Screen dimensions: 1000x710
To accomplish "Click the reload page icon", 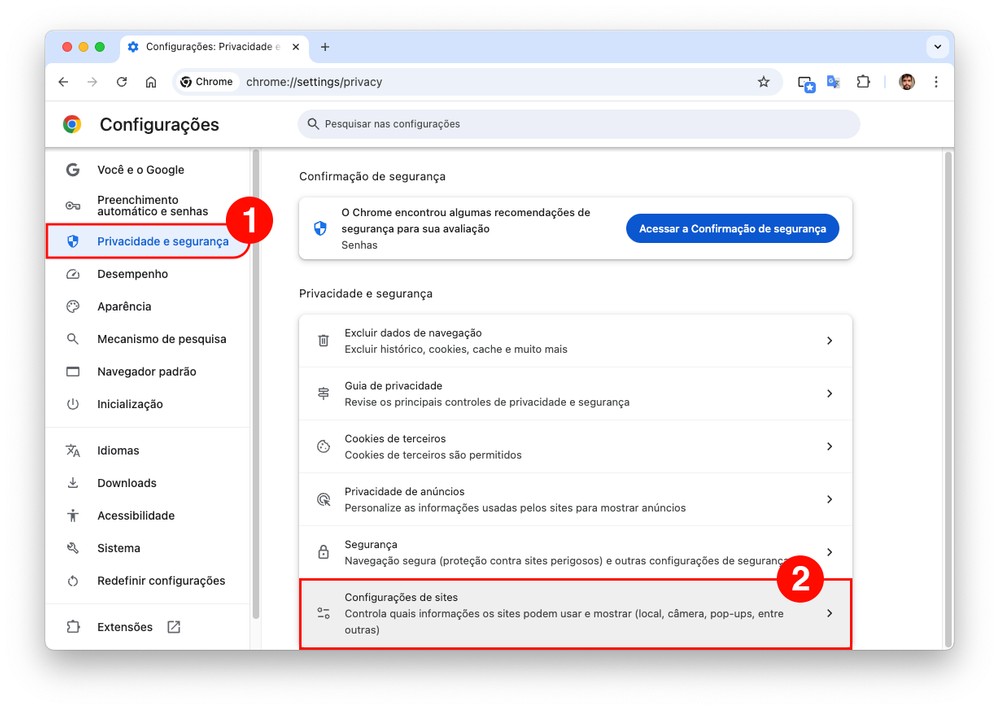I will click(122, 82).
